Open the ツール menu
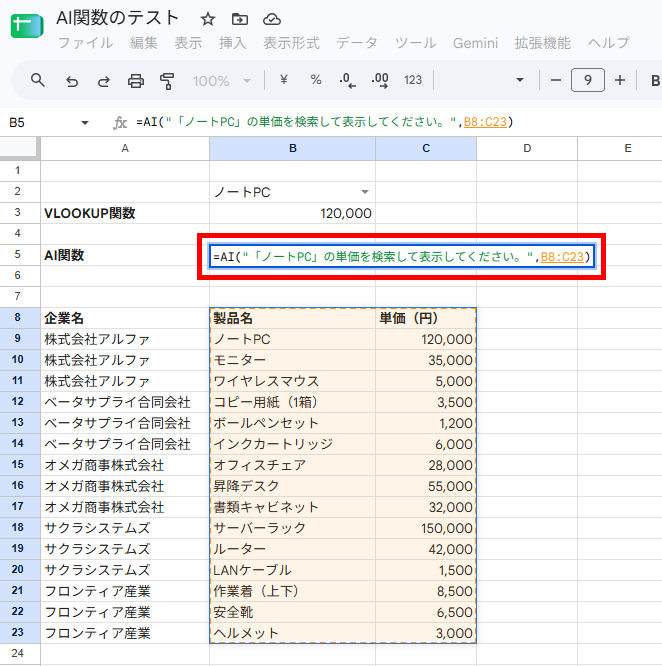This screenshot has width=662, height=666. pyautogui.click(x=415, y=43)
